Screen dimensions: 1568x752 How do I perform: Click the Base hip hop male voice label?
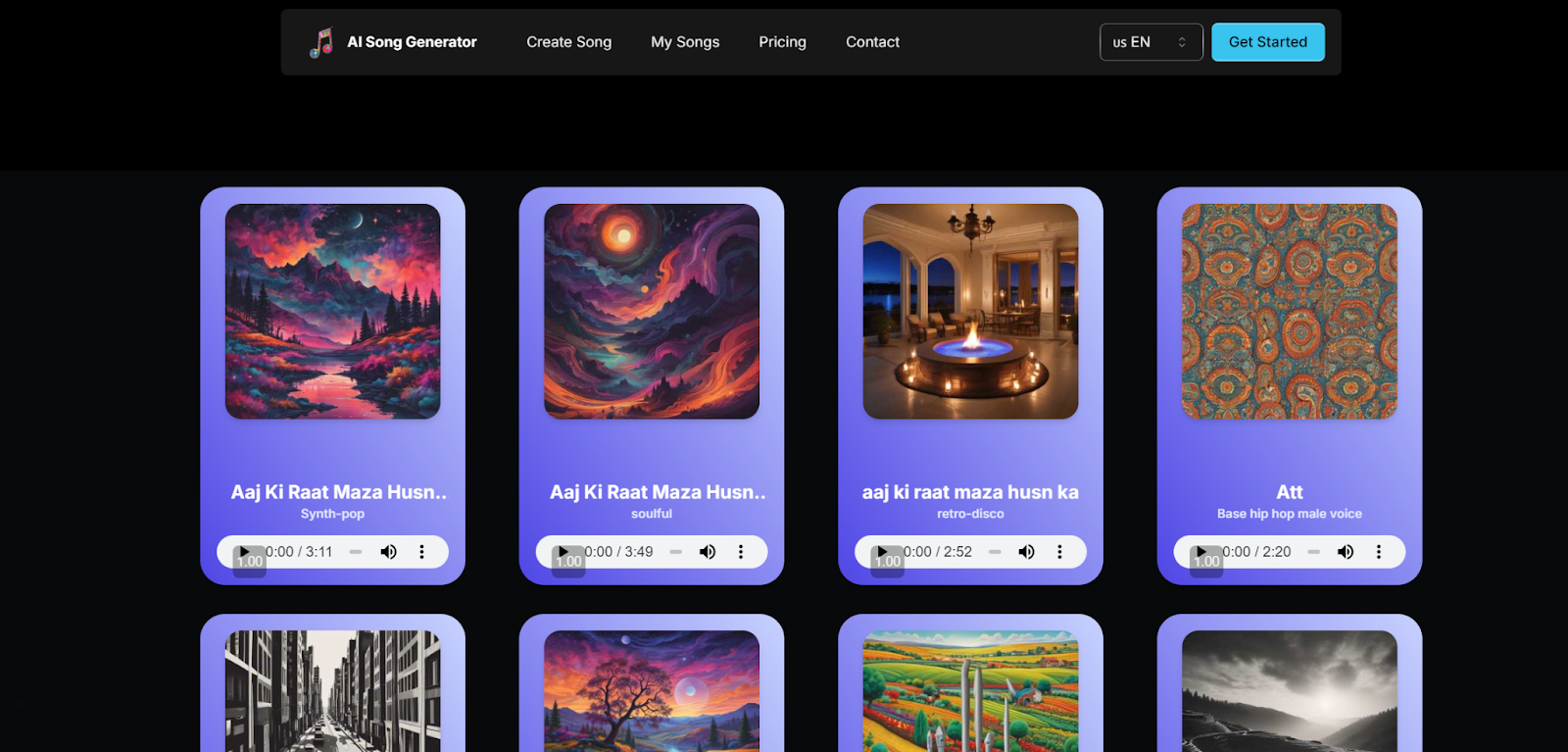[1290, 514]
